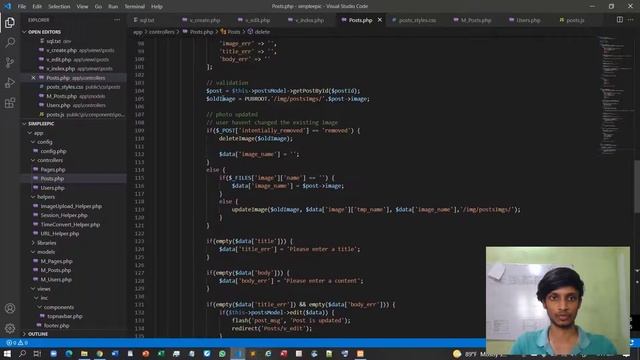Switch to the v_edit.php tab

[258, 20]
